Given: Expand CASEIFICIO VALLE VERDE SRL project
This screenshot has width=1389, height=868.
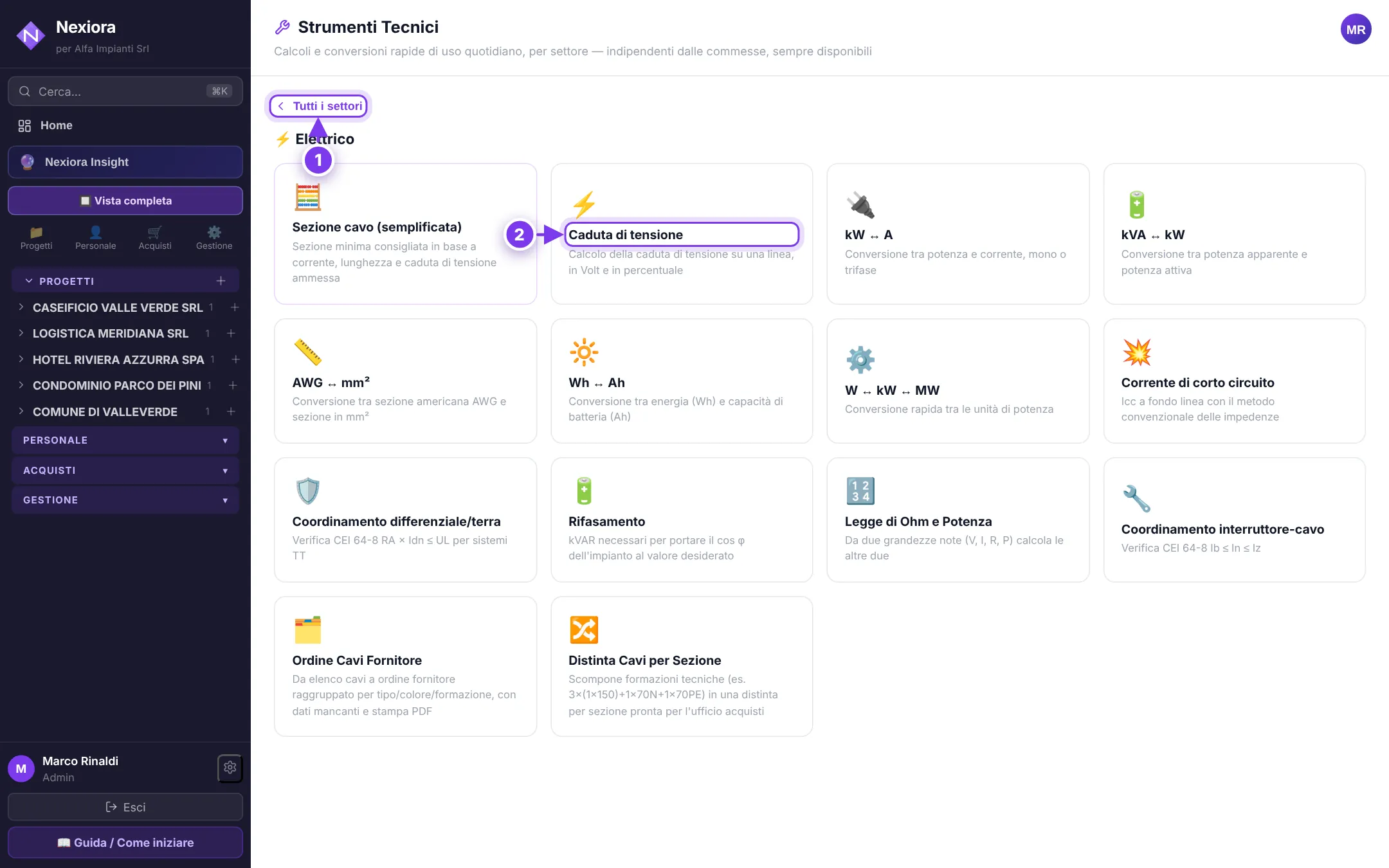Looking at the screenshot, I should point(21,307).
